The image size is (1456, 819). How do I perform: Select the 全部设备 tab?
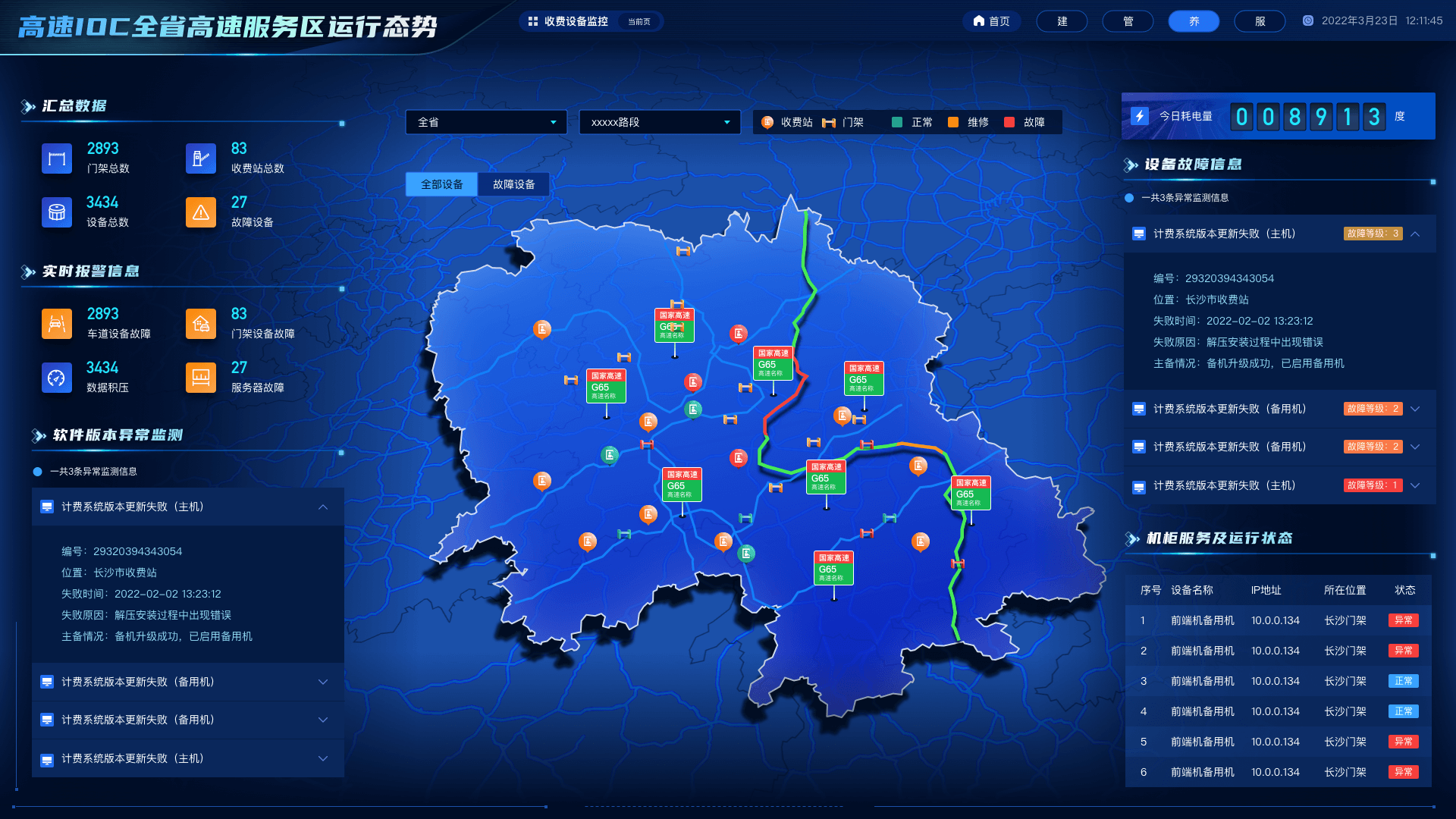pyautogui.click(x=441, y=184)
